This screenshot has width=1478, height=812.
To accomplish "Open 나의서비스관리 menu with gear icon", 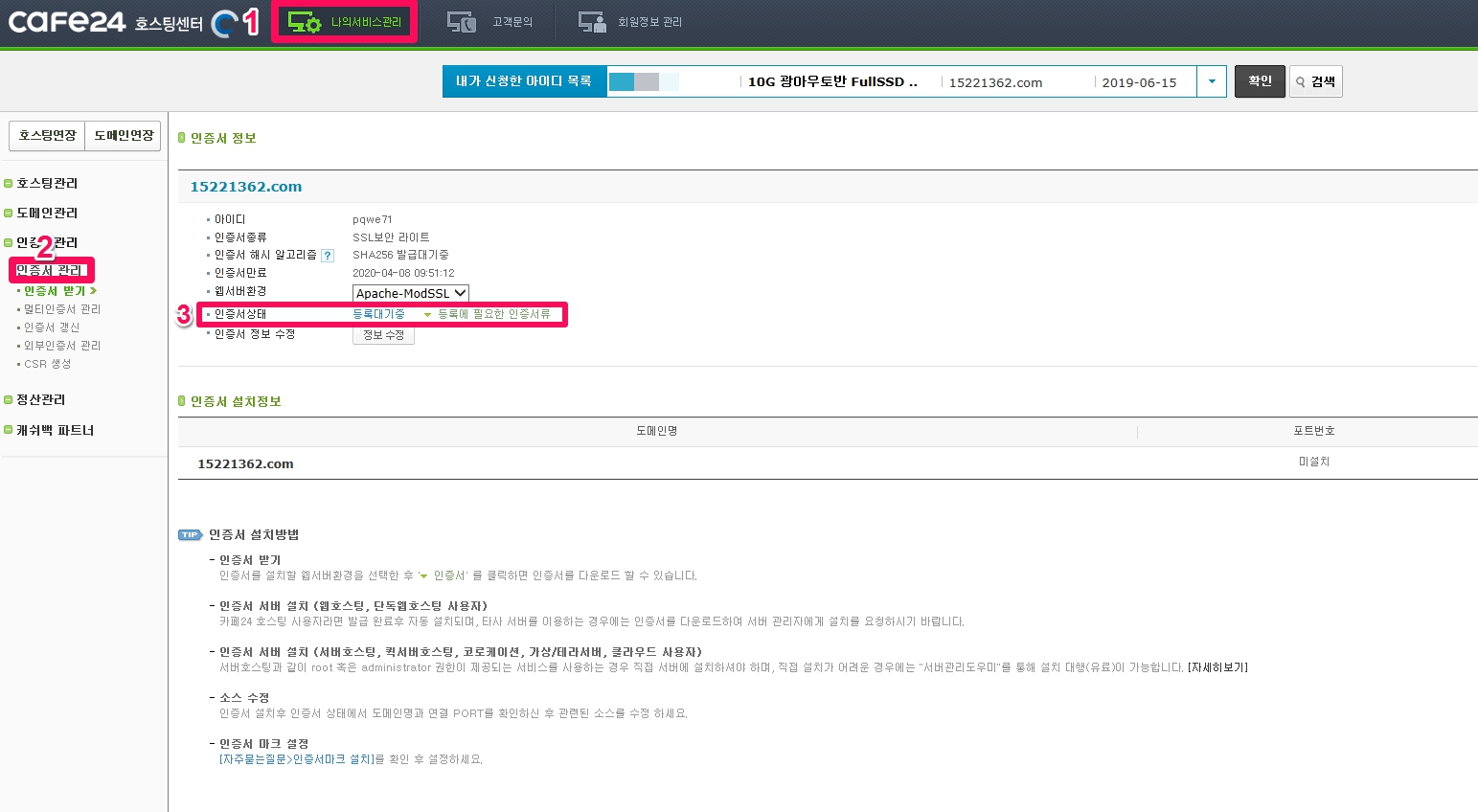I will [x=345, y=22].
